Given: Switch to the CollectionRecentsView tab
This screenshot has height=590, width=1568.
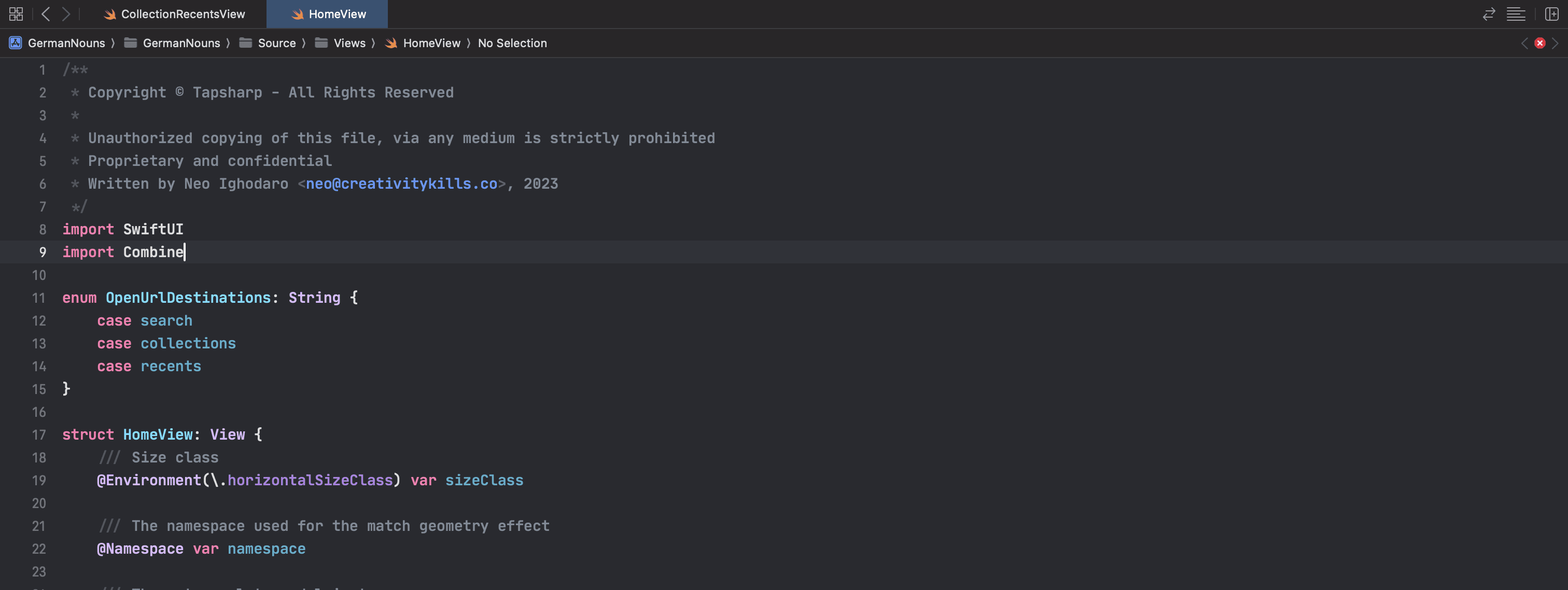Looking at the screenshot, I should pos(174,14).
